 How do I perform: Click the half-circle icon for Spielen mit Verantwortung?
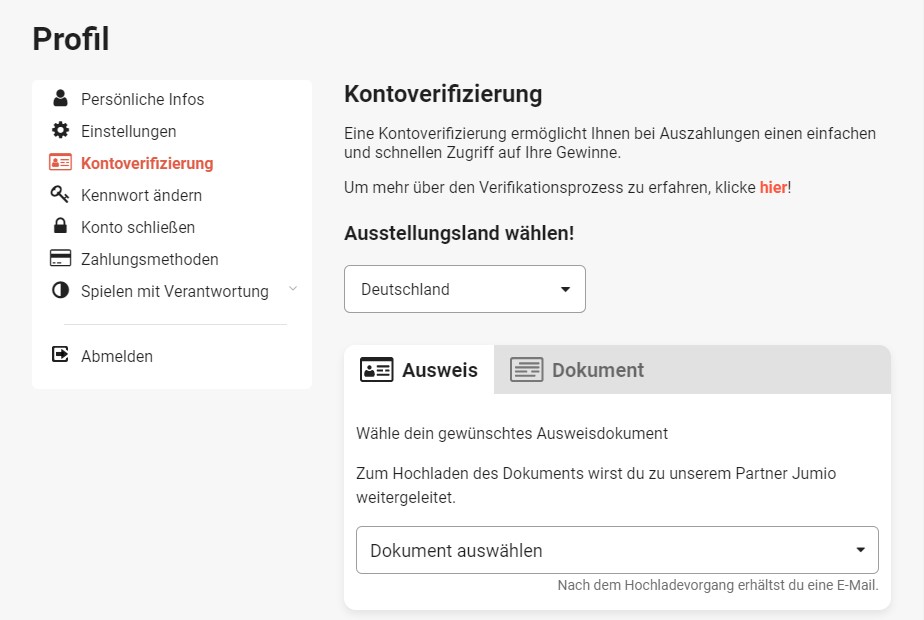click(60, 290)
